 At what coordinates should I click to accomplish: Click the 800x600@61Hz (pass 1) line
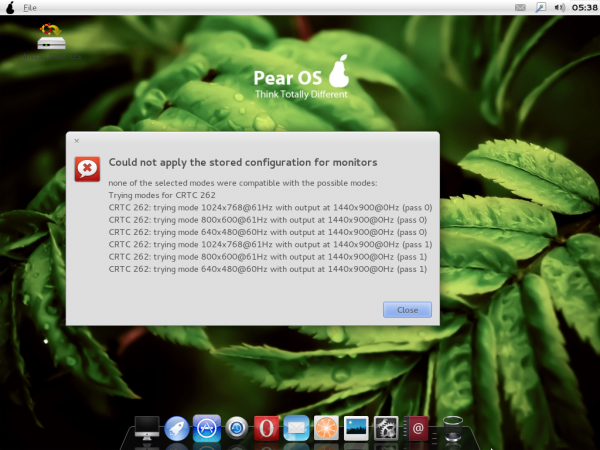(x=267, y=256)
